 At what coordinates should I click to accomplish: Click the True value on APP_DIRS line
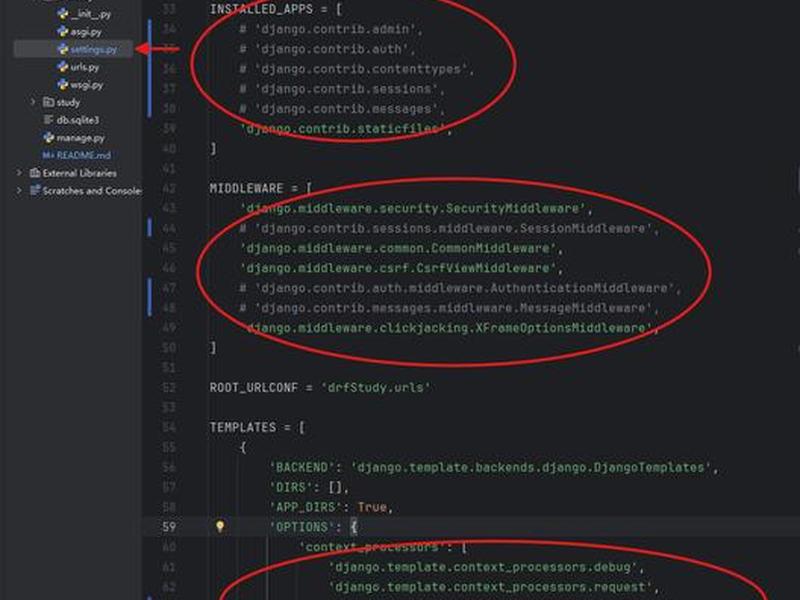pos(372,507)
